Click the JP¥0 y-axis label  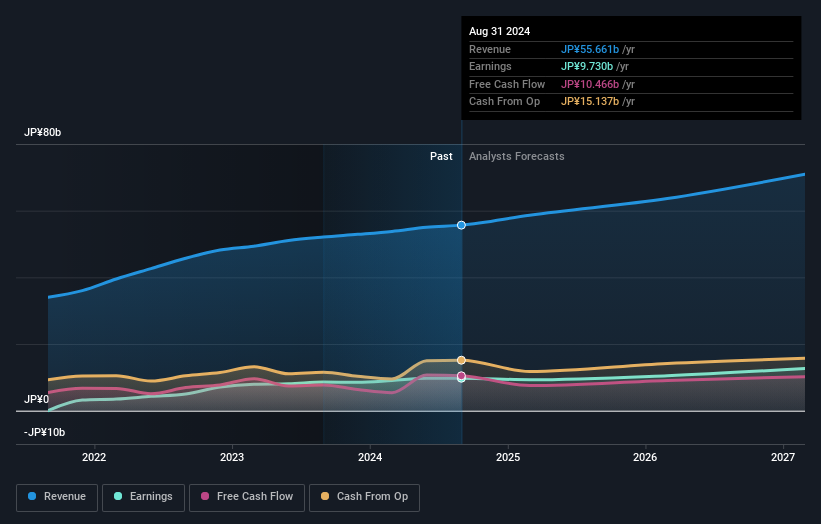click(37, 399)
